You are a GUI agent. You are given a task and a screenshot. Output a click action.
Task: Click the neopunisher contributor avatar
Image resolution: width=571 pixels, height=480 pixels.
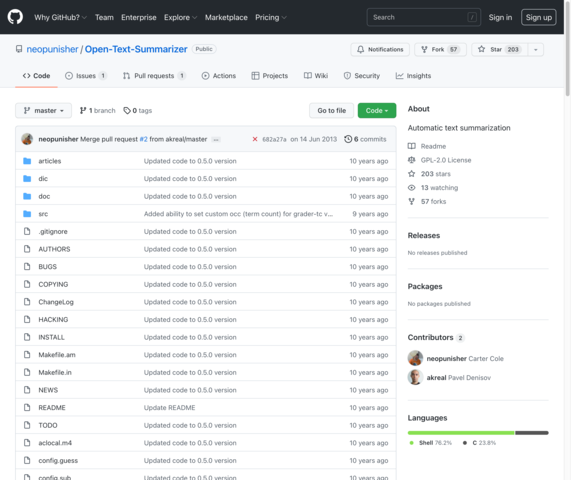[415, 358]
